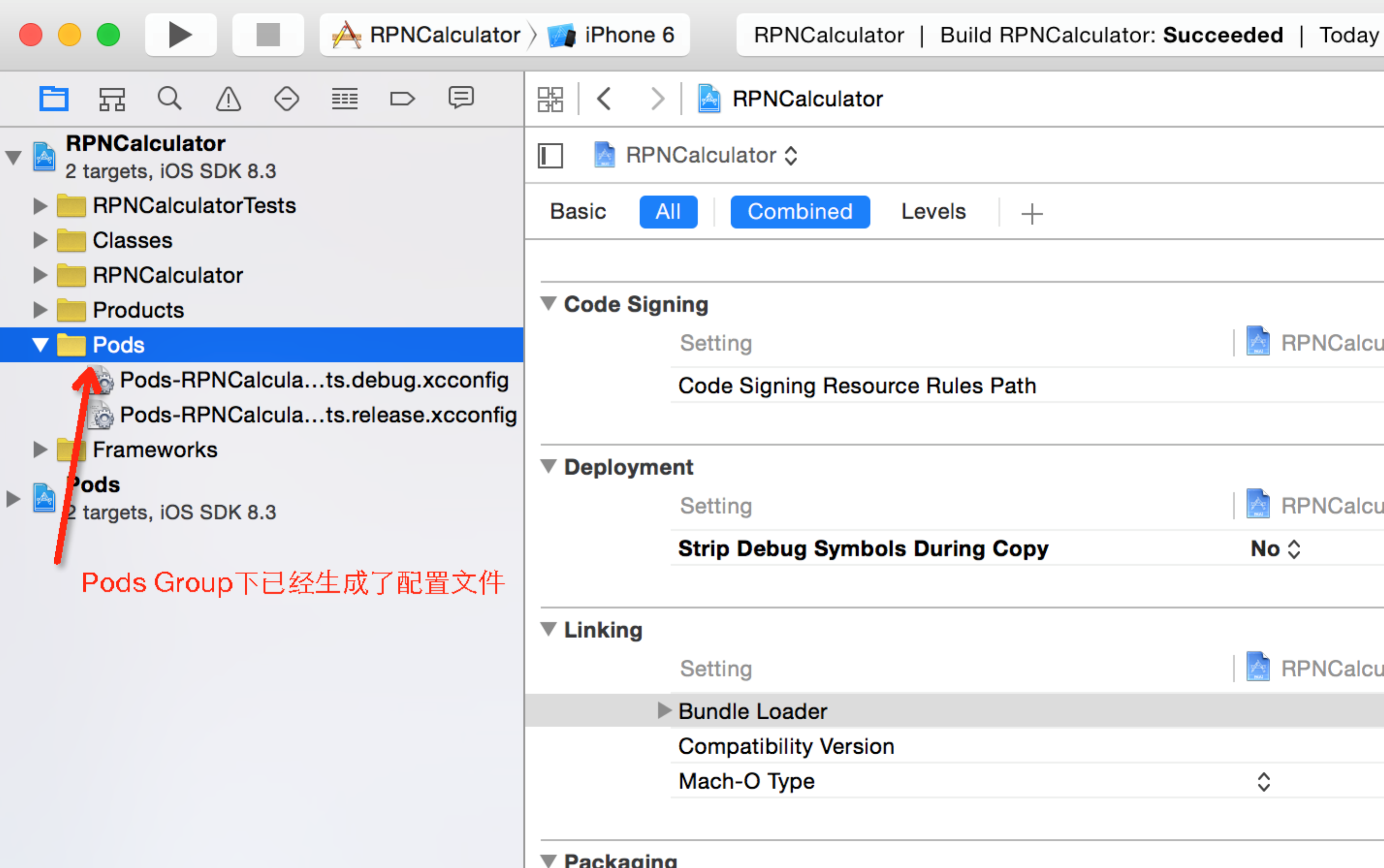Image resolution: width=1384 pixels, height=868 pixels.
Task: Change Strip Debug Symbols value No
Action: click(1275, 549)
